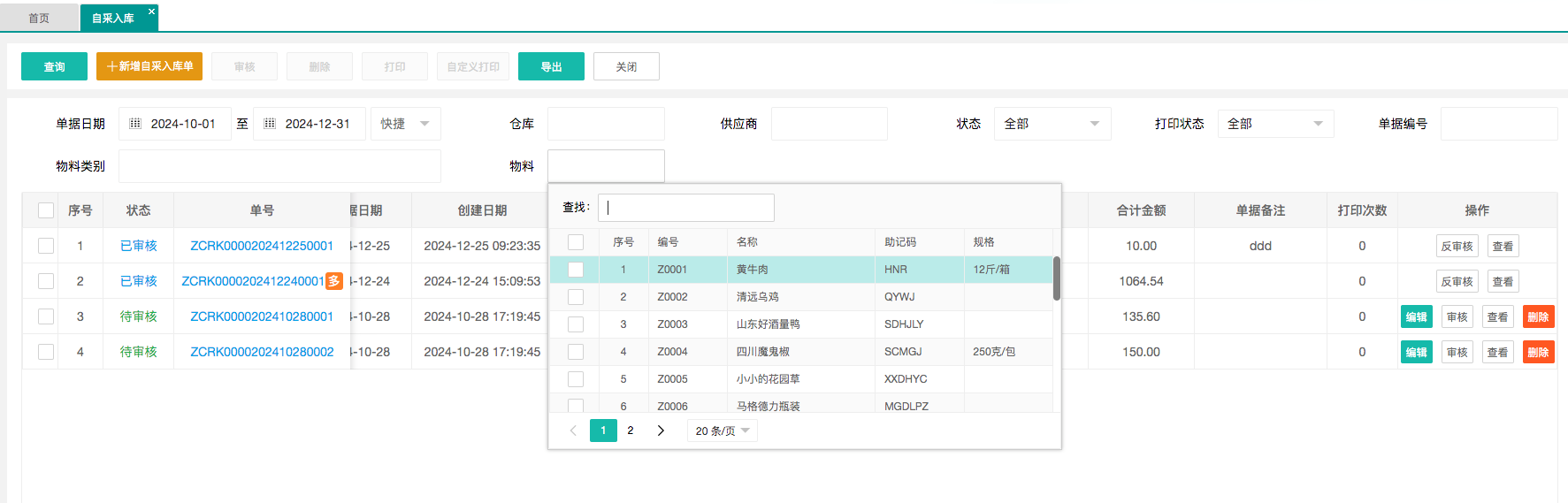Image resolution: width=1568 pixels, height=503 pixels.
Task: Click 查看 for order ZCRK0000202412250001
Action: [1503, 247]
